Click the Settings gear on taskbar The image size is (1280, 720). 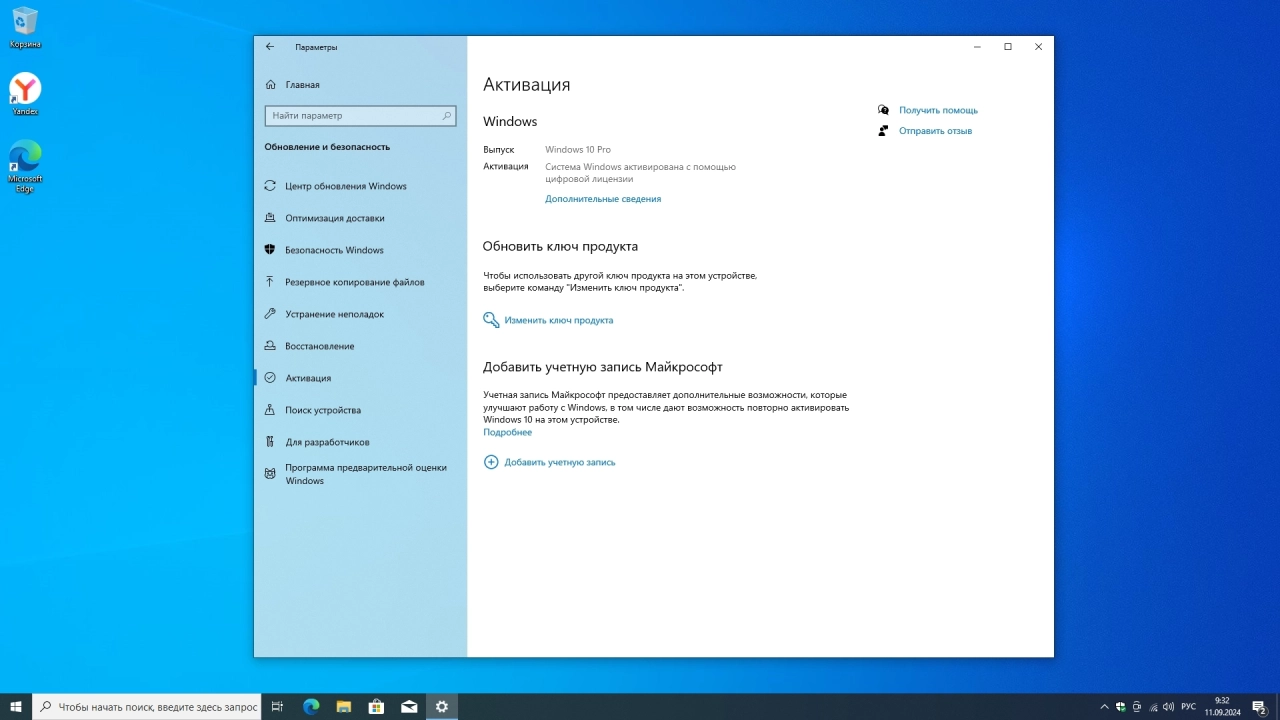pos(442,706)
